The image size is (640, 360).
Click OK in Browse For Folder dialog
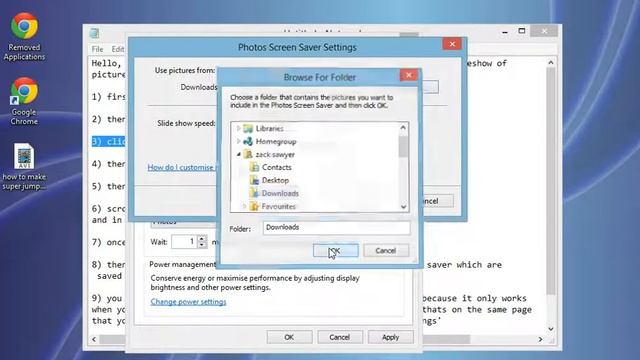coord(336,251)
